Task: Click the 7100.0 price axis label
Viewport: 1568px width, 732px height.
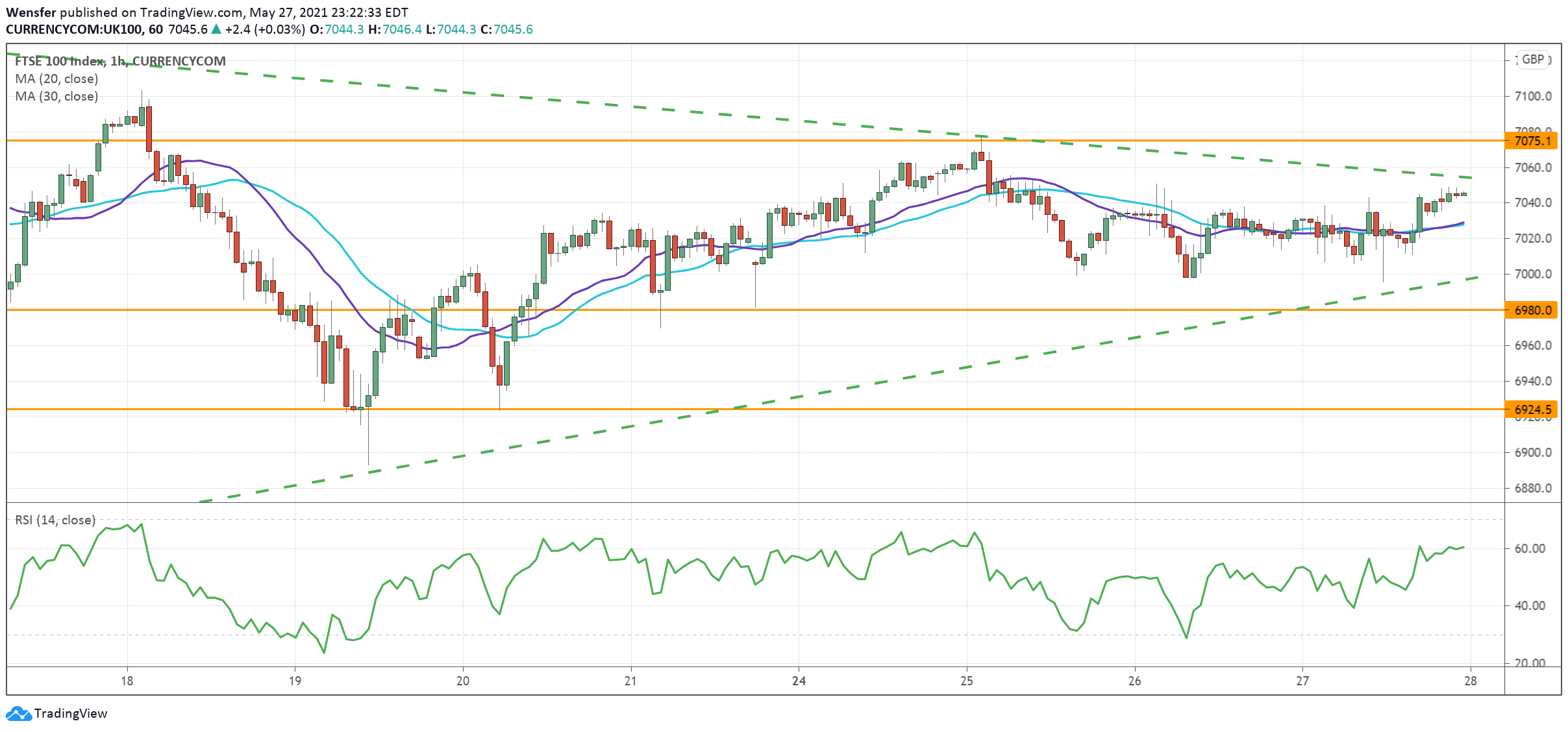Action: click(1532, 96)
